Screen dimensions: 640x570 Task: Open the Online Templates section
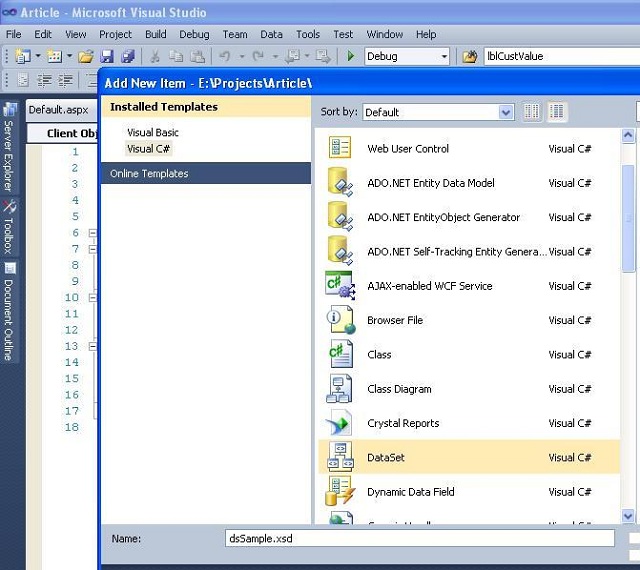click(x=149, y=174)
